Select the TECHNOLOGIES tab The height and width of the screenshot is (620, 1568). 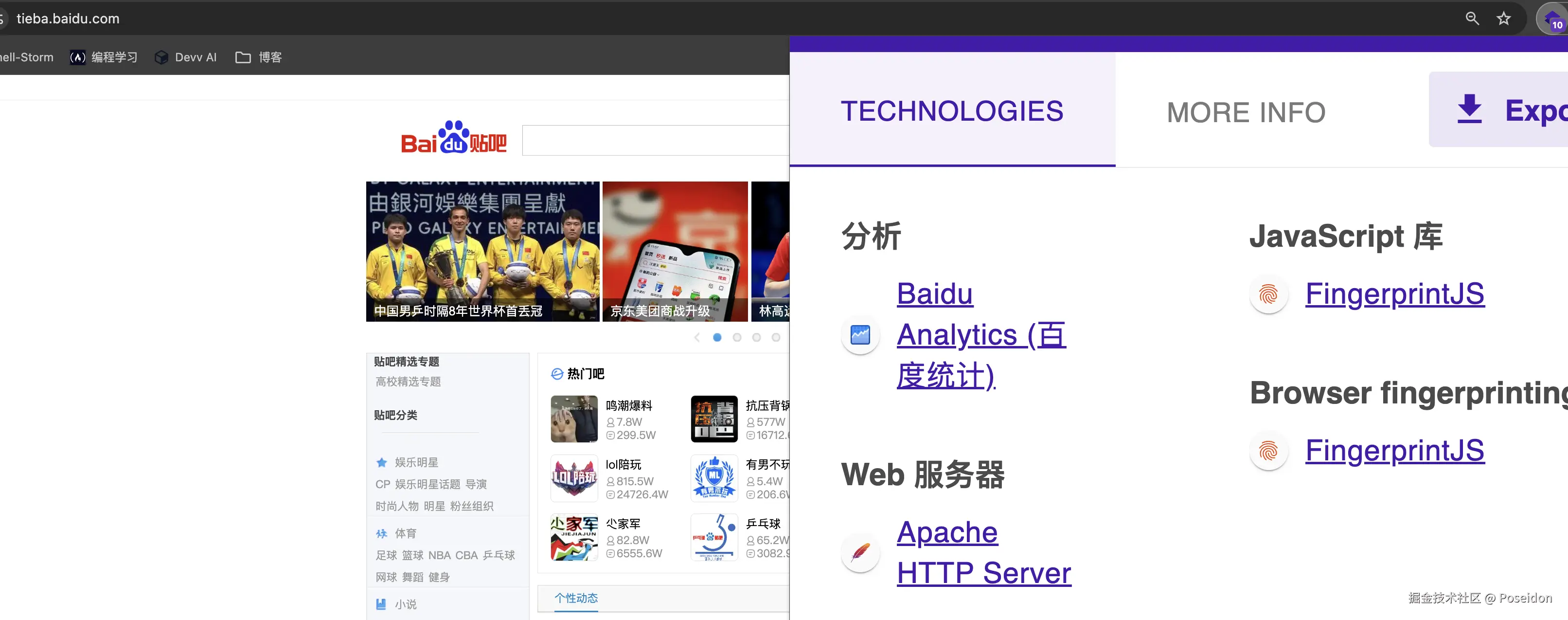coord(952,111)
